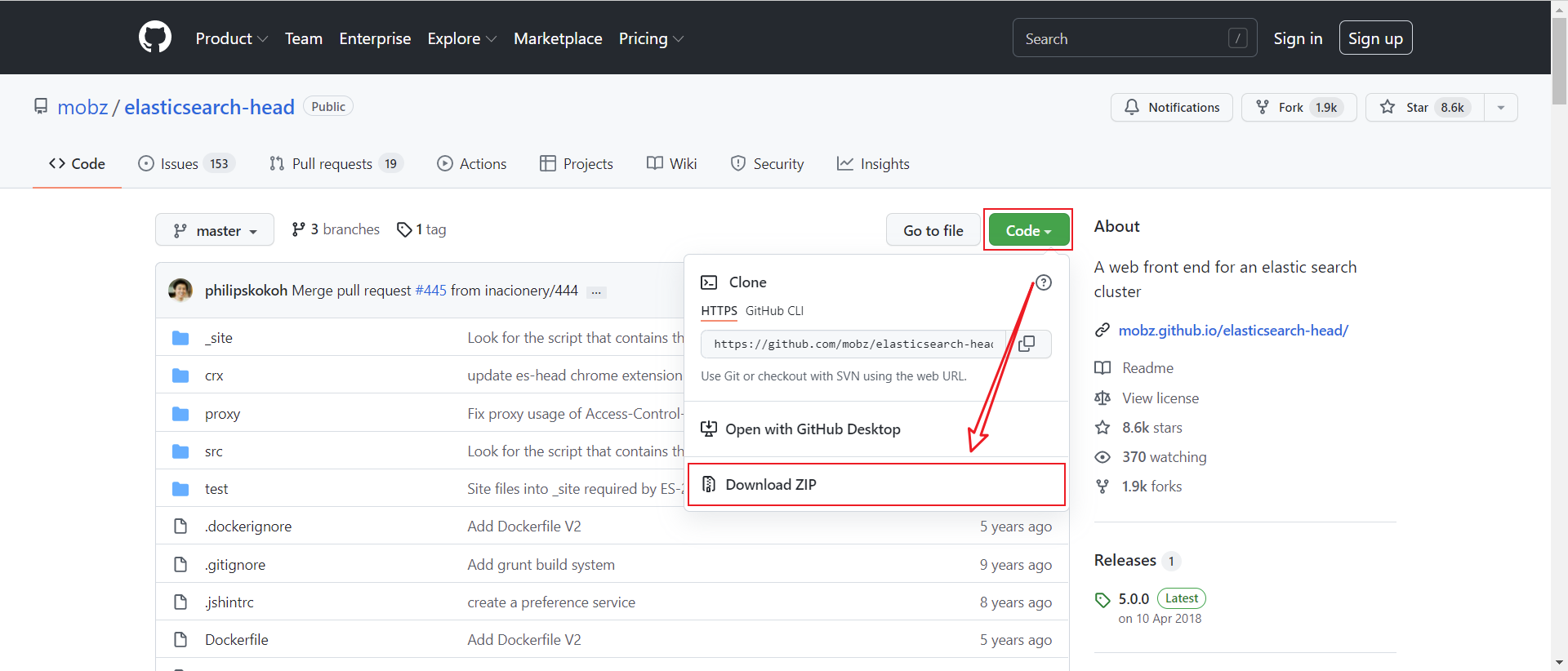Click the link icon beside the homepage URL
Image resolution: width=1568 pixels, height=671 pixels.
(1102, 331)
